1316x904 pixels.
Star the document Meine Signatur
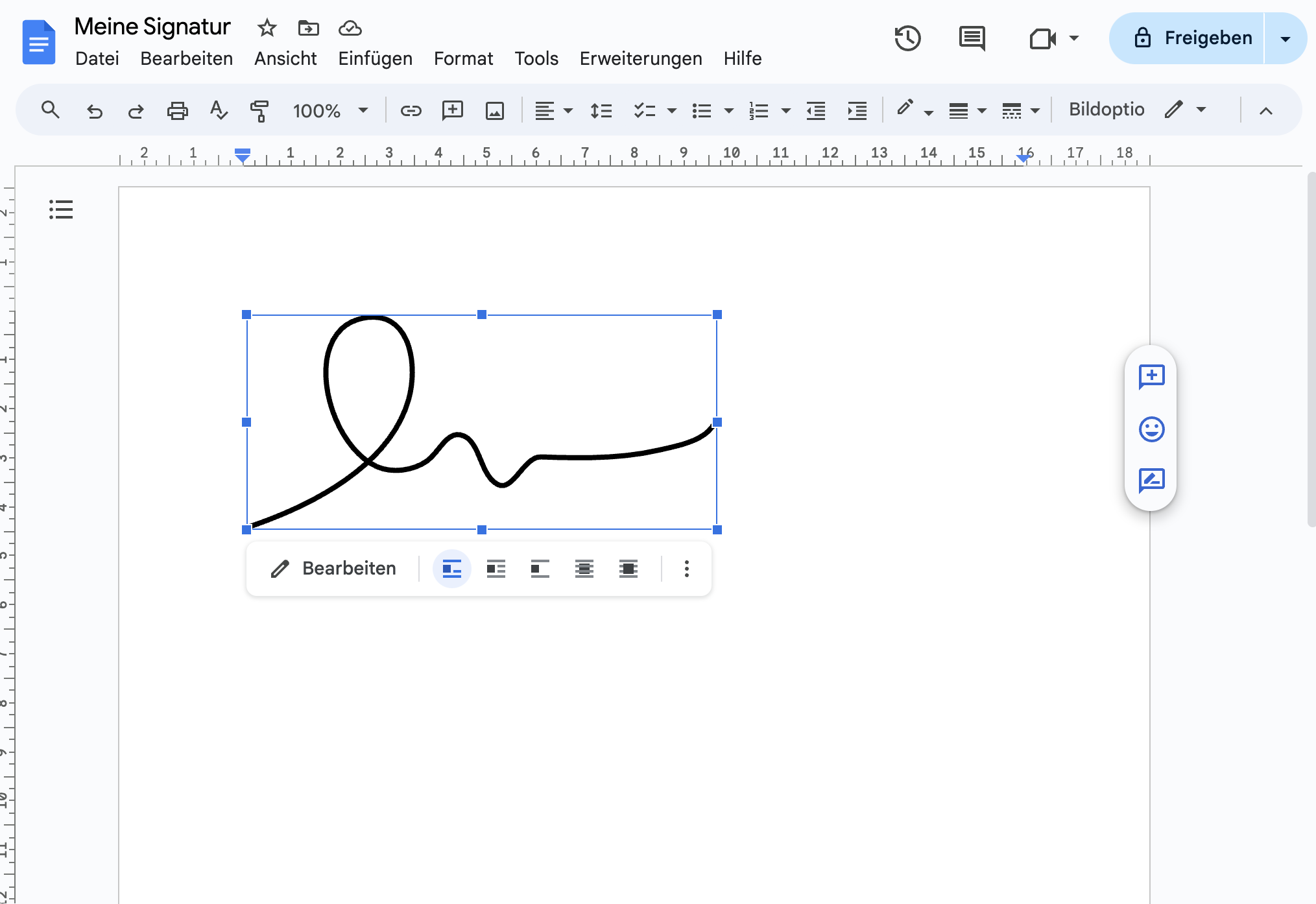click(267, 28)
